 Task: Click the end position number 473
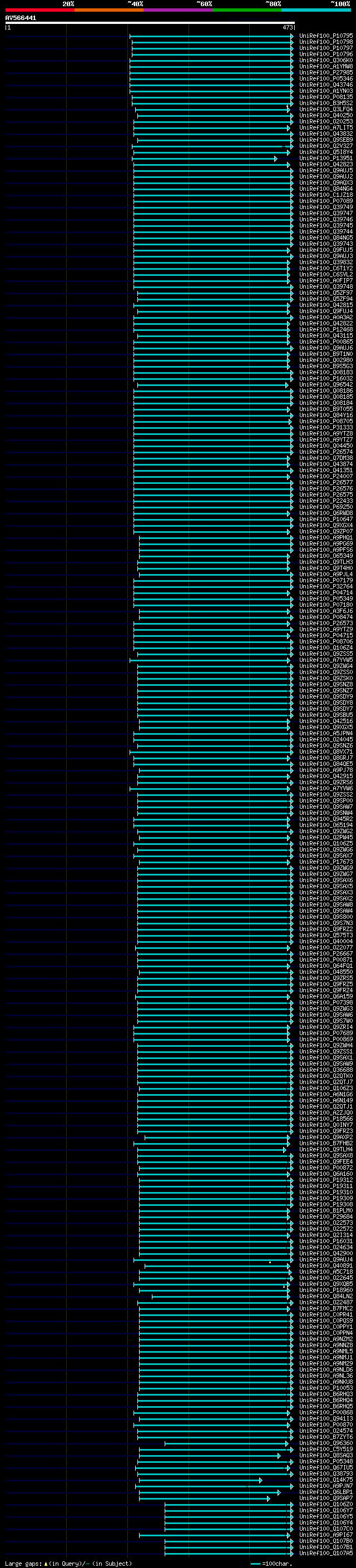pyautogui.click(x=288, y=27)
